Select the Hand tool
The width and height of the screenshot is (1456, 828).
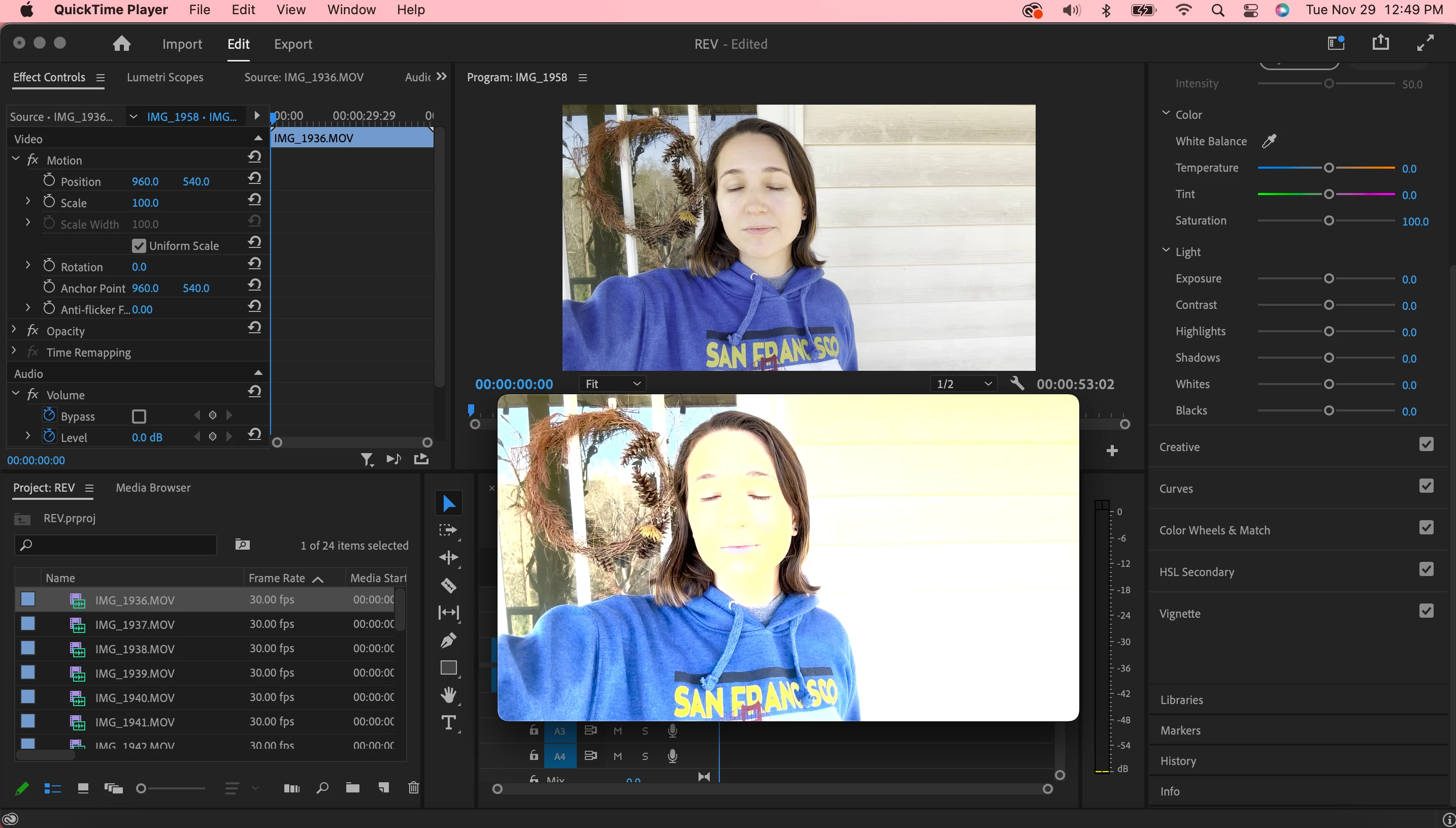(448, 695)
